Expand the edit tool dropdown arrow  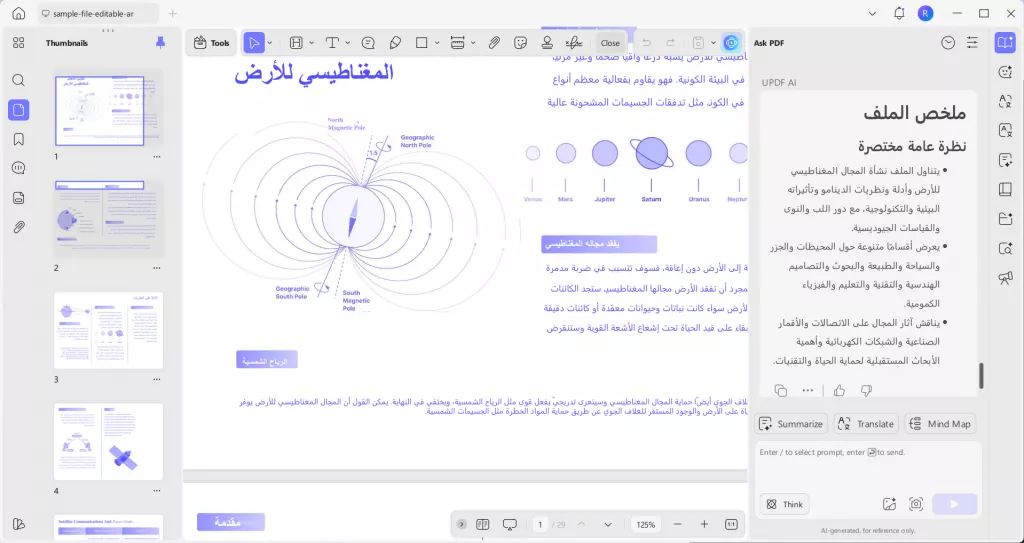click(x=312, y=43)
